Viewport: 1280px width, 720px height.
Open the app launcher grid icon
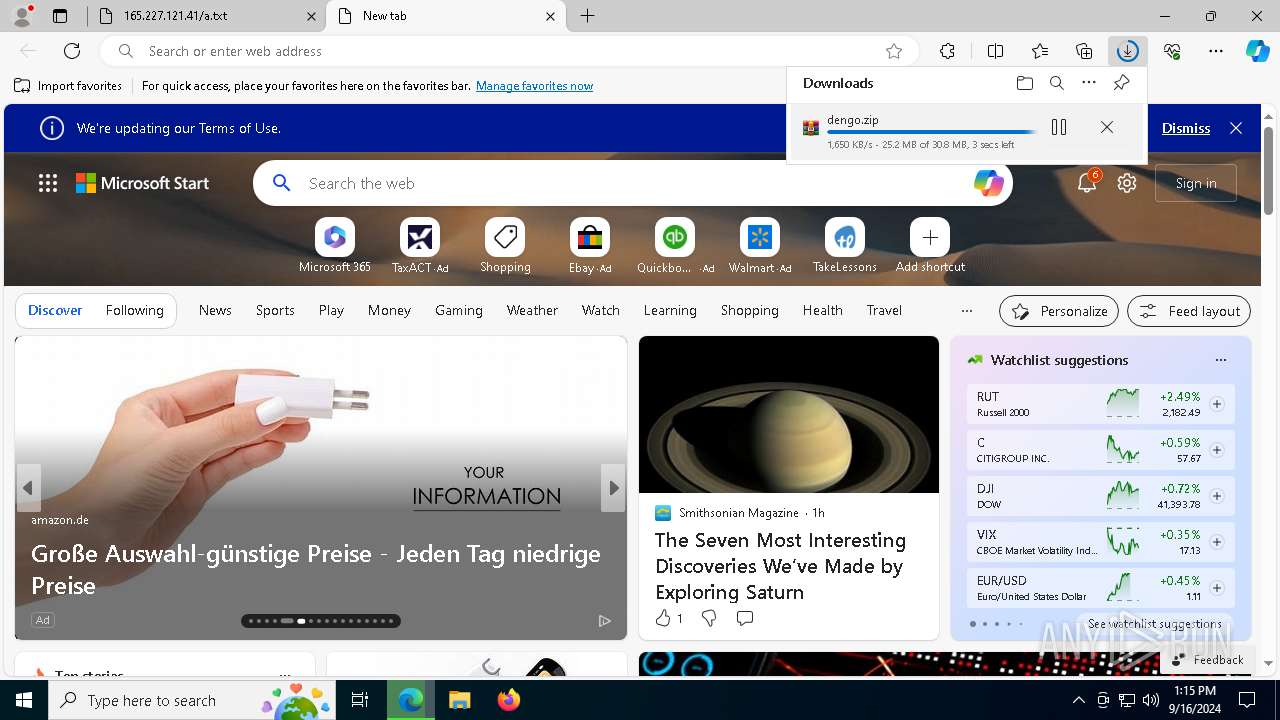pos(48,183)
